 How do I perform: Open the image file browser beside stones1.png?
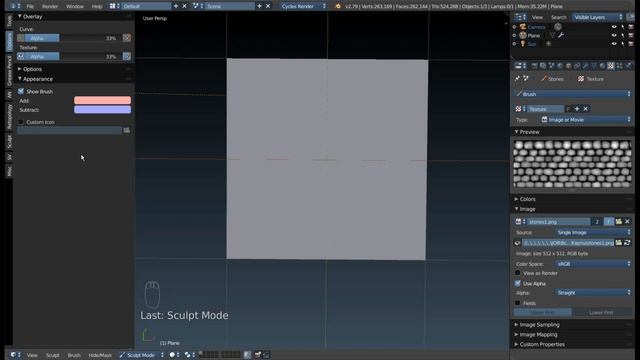(x=619, y=222)
